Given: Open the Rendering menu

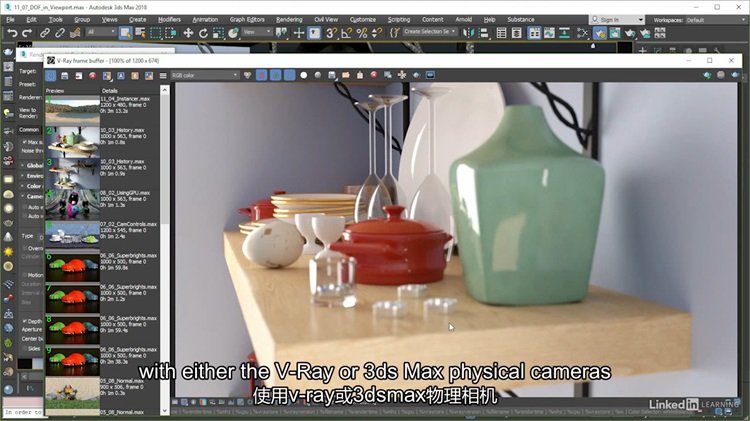Looking at the screenshot, I should 289,20.
